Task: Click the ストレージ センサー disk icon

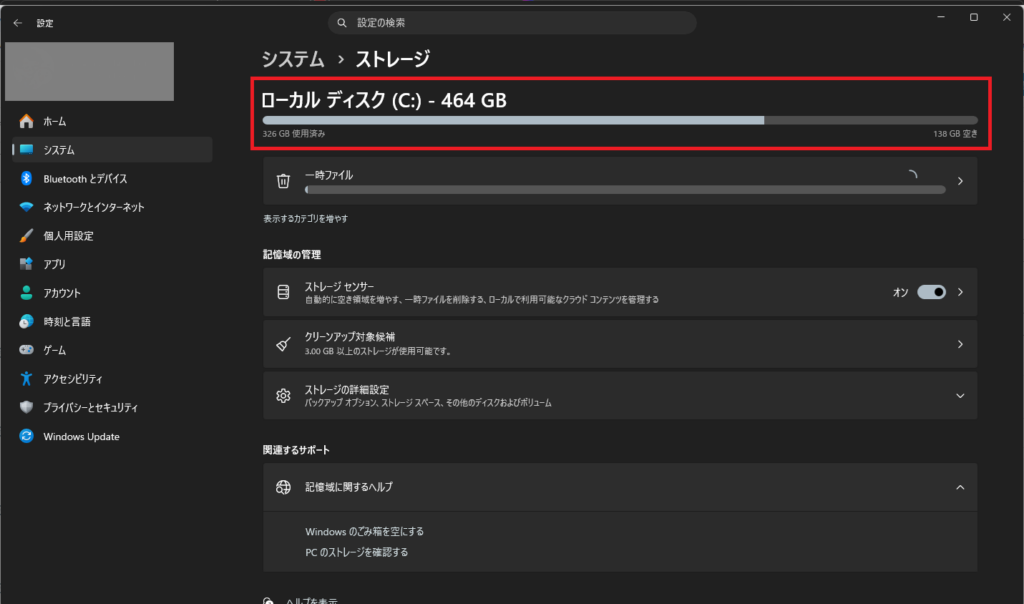Action: 283,292
